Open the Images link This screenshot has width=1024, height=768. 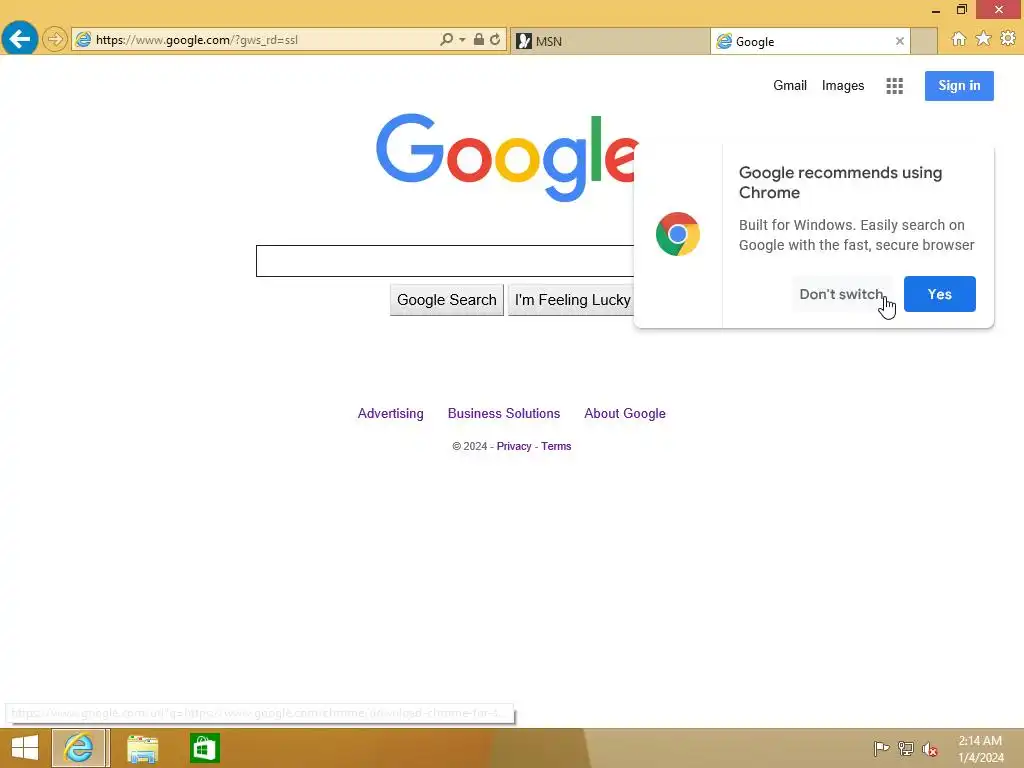click(x=842, y=86)
